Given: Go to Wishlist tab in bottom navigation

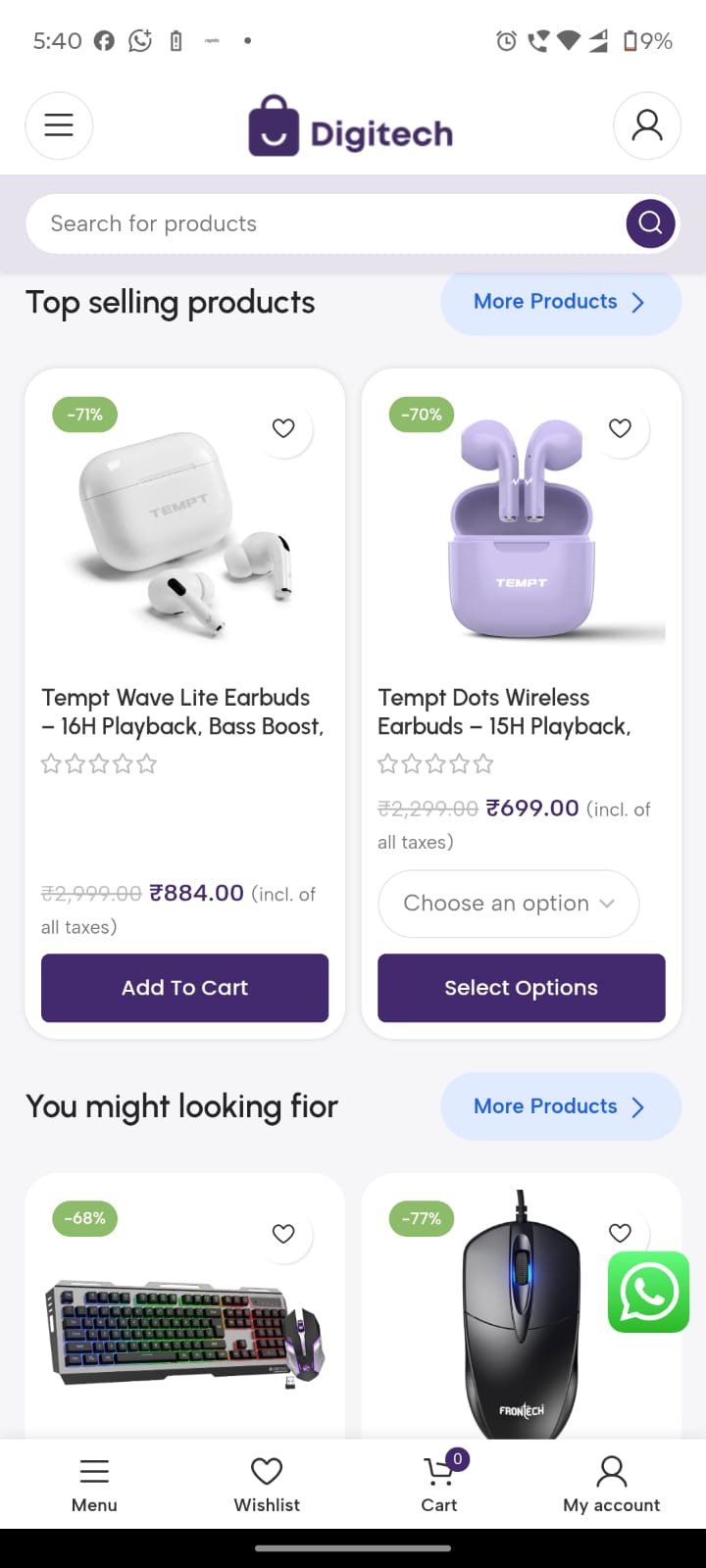Looking at the screenshot, I should coord(267,1483).
